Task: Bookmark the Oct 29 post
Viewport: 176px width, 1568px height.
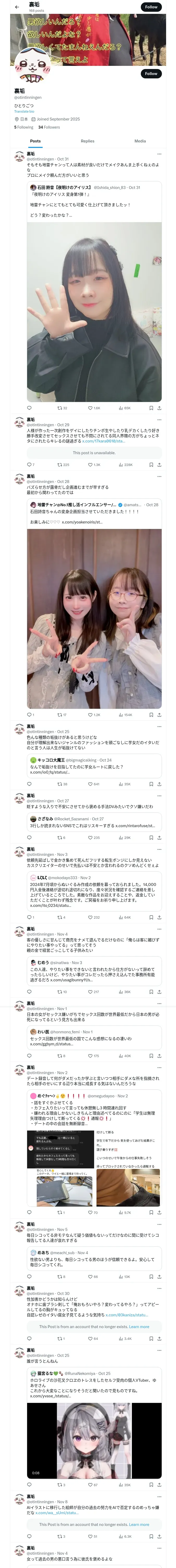Action: (151, 464)
